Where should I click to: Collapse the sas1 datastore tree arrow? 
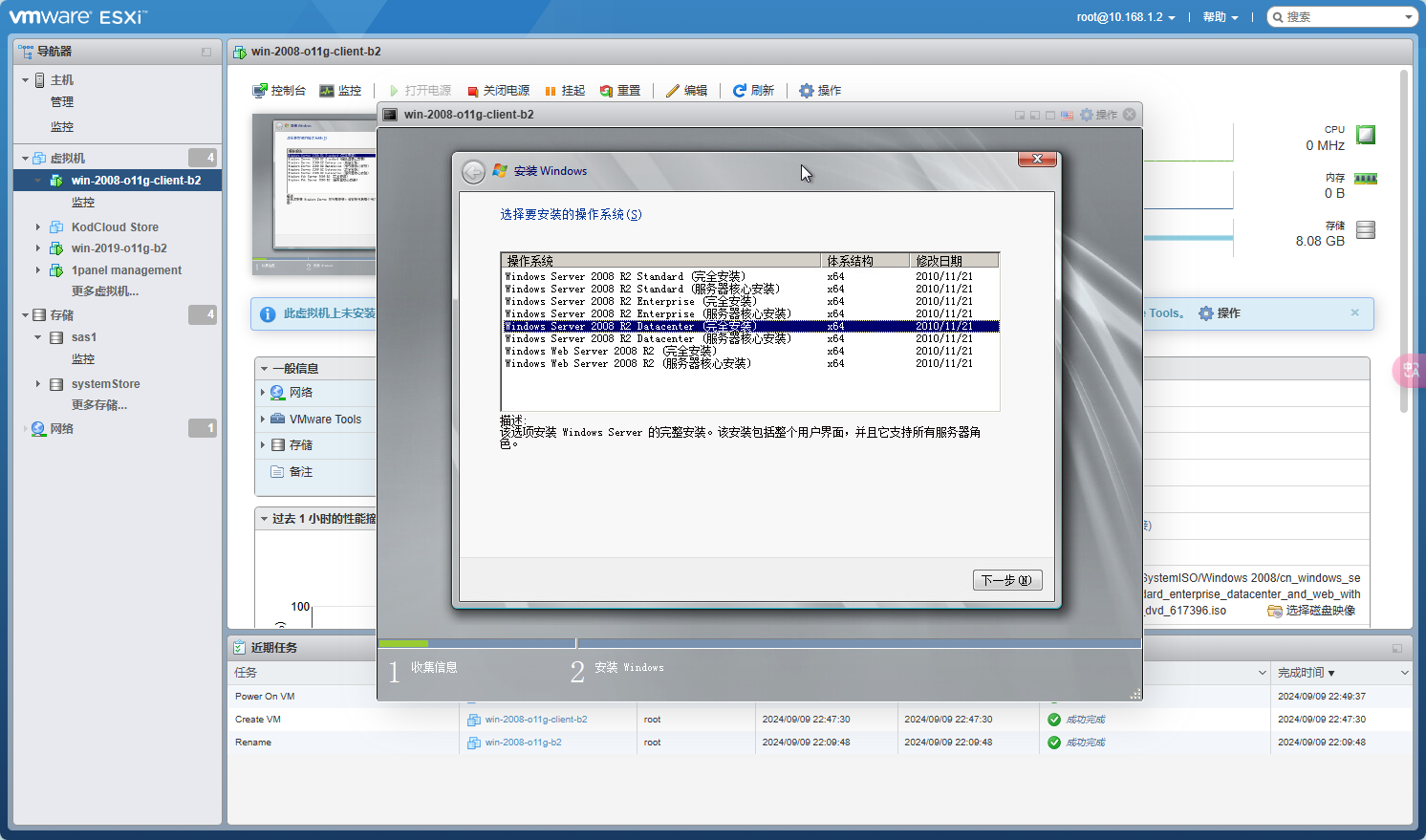pyautogui.click(x=38, y=337)
